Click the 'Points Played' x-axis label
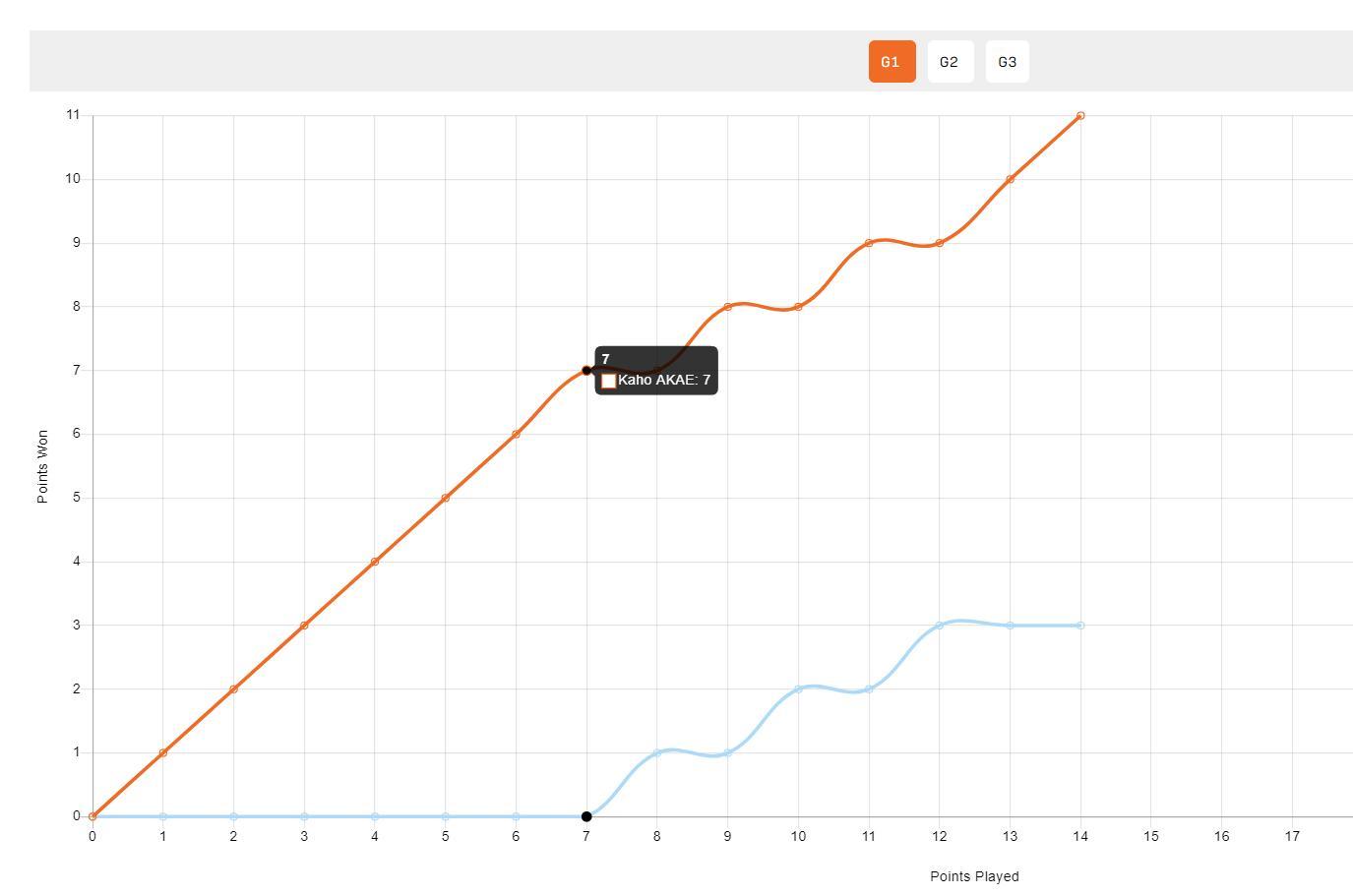1353x896 pixels. coord(974,876)
